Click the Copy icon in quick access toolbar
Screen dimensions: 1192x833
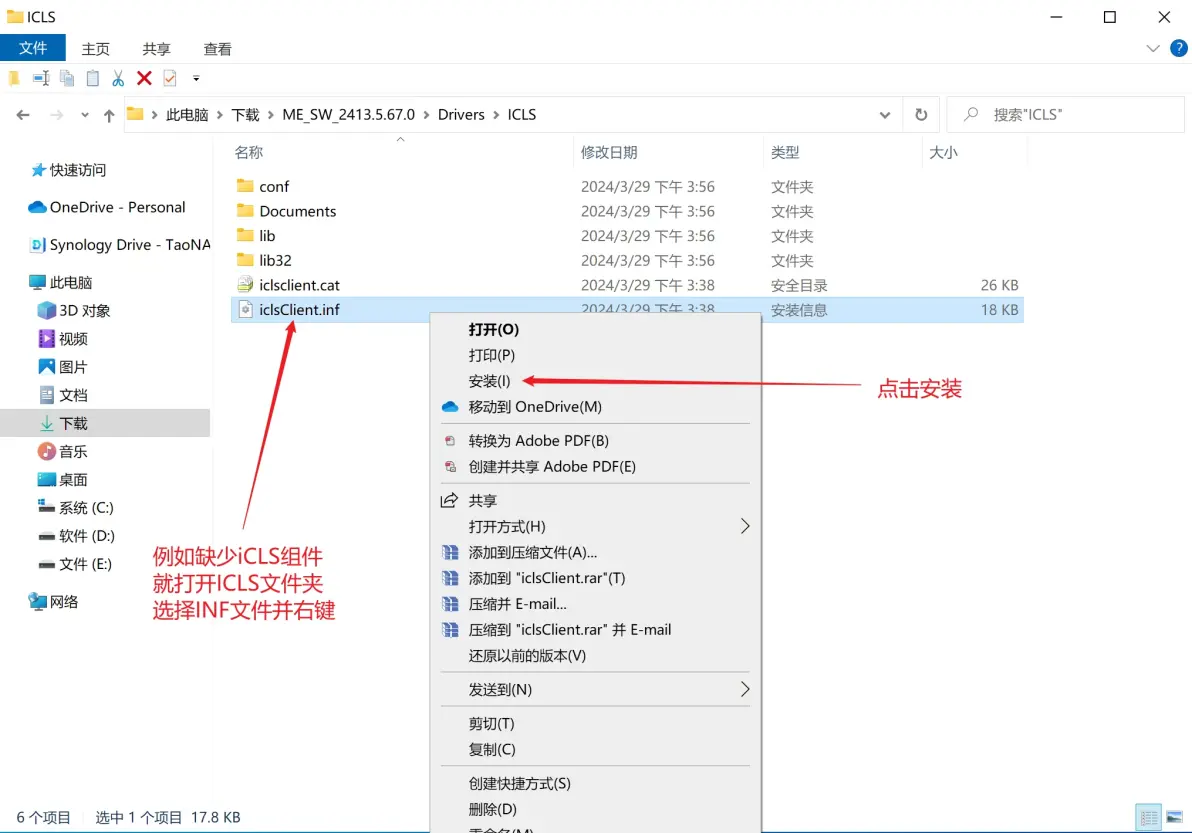(67, 78)
